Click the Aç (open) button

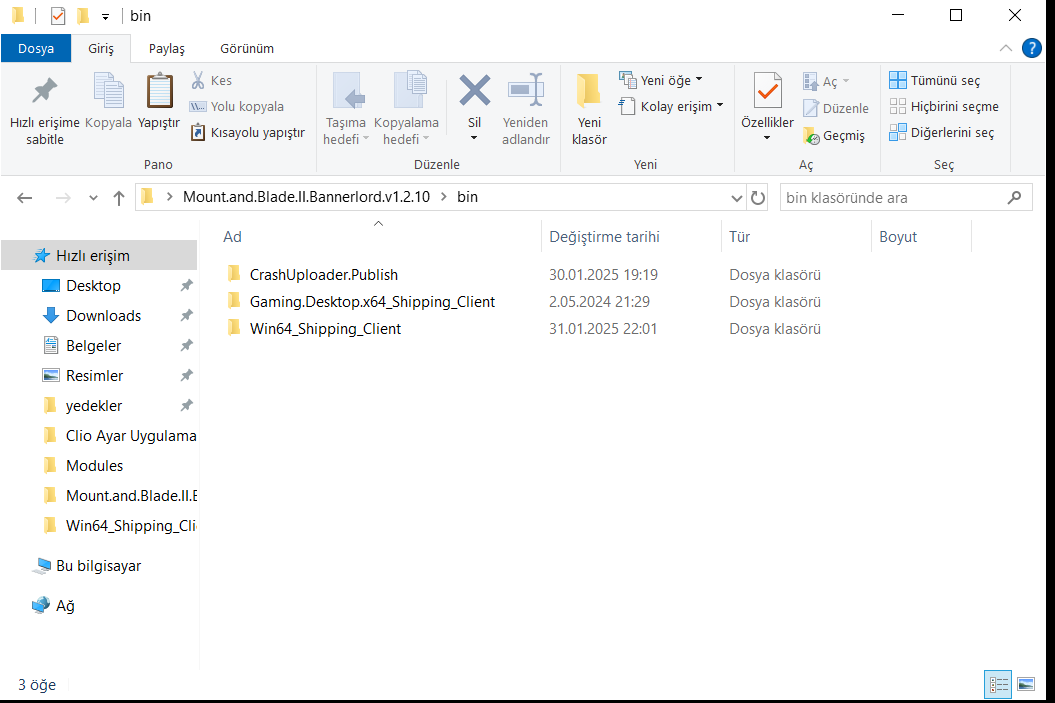826,81
